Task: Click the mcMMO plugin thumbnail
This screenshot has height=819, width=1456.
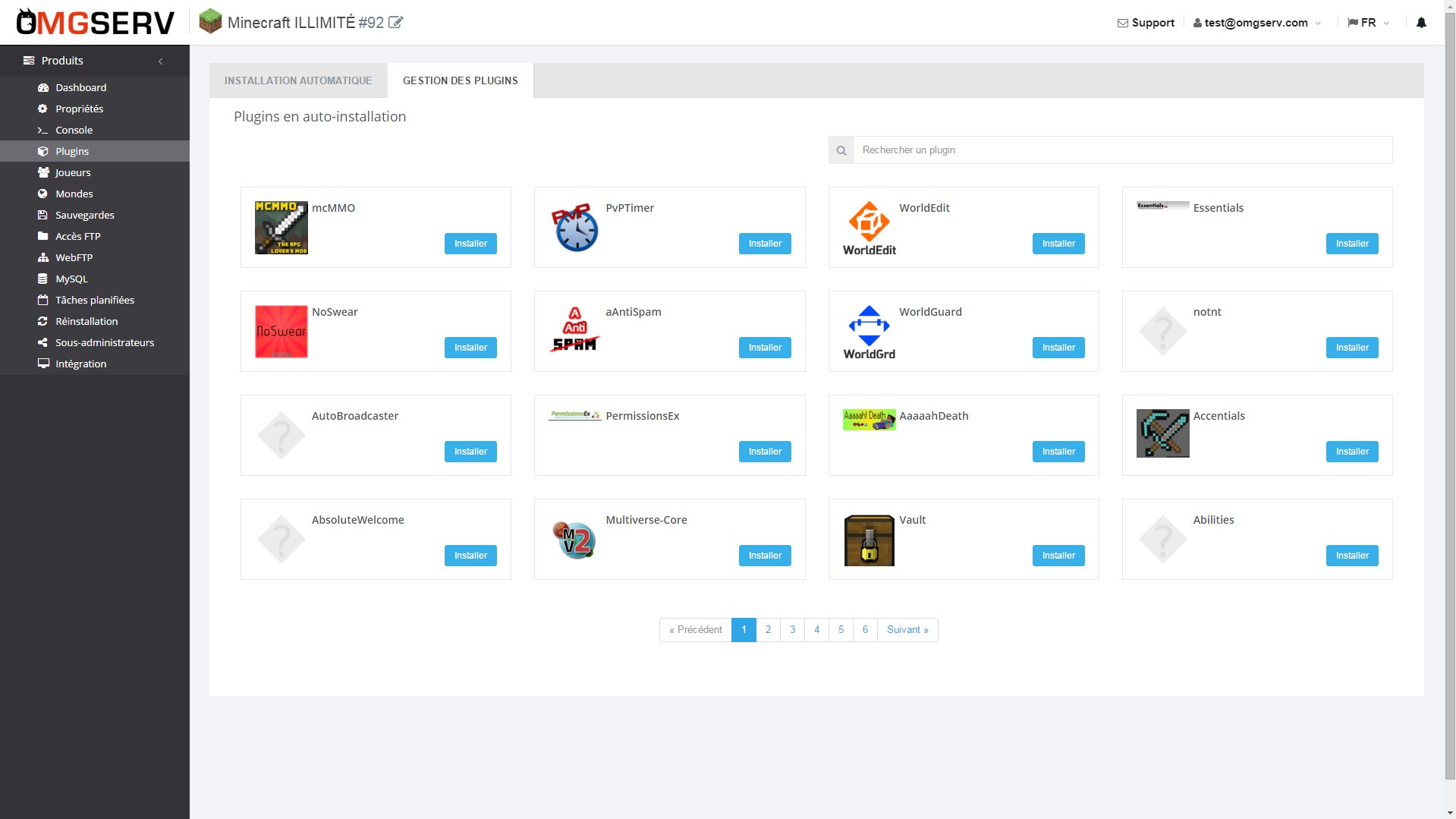Action: click(281, 228)
